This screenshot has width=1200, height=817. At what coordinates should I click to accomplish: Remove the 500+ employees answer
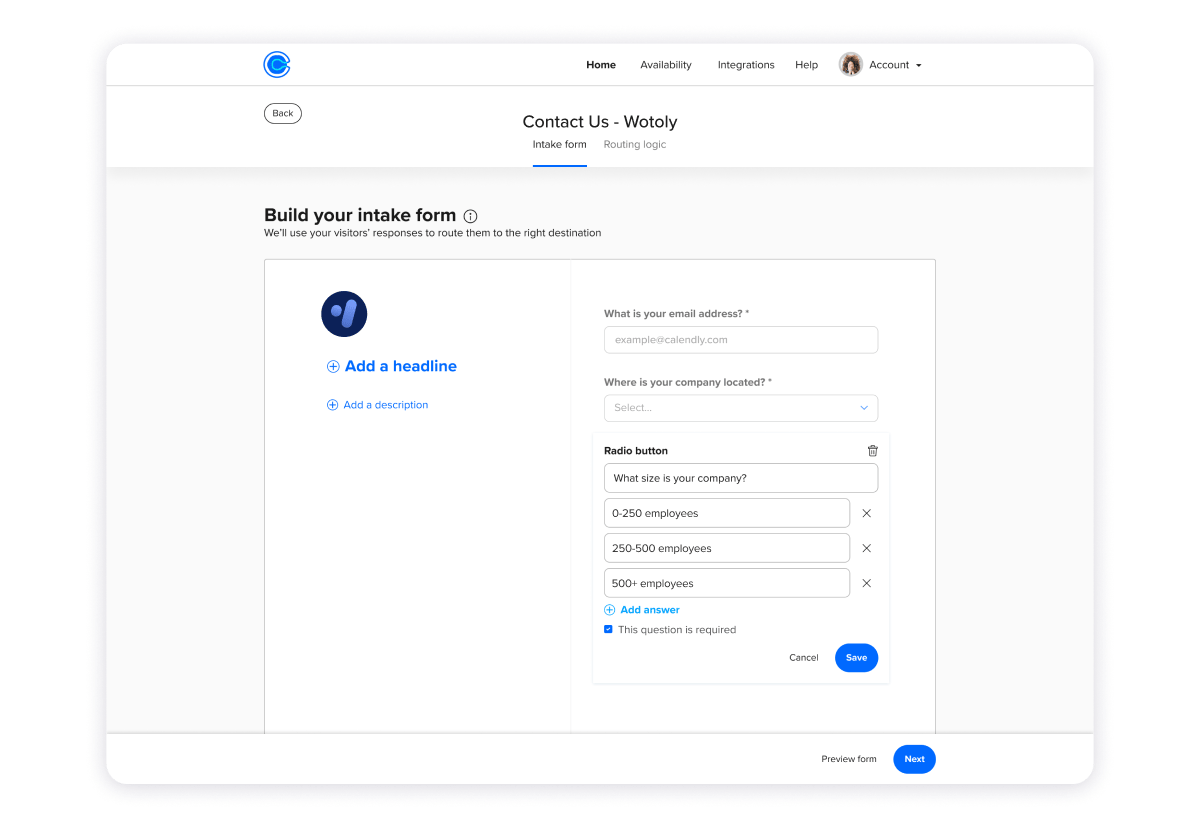tap(867, 583)
